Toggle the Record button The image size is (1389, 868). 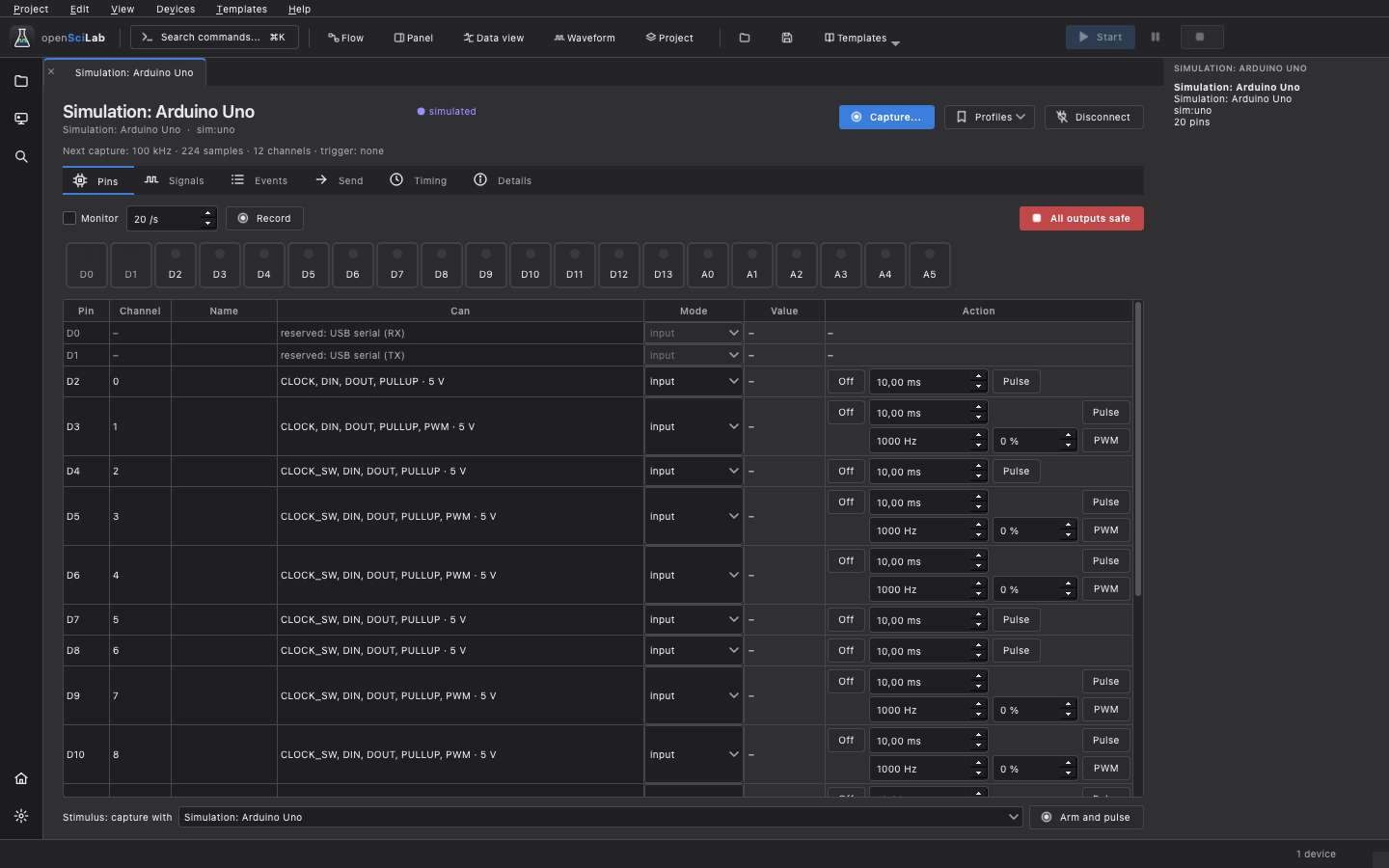264,219
